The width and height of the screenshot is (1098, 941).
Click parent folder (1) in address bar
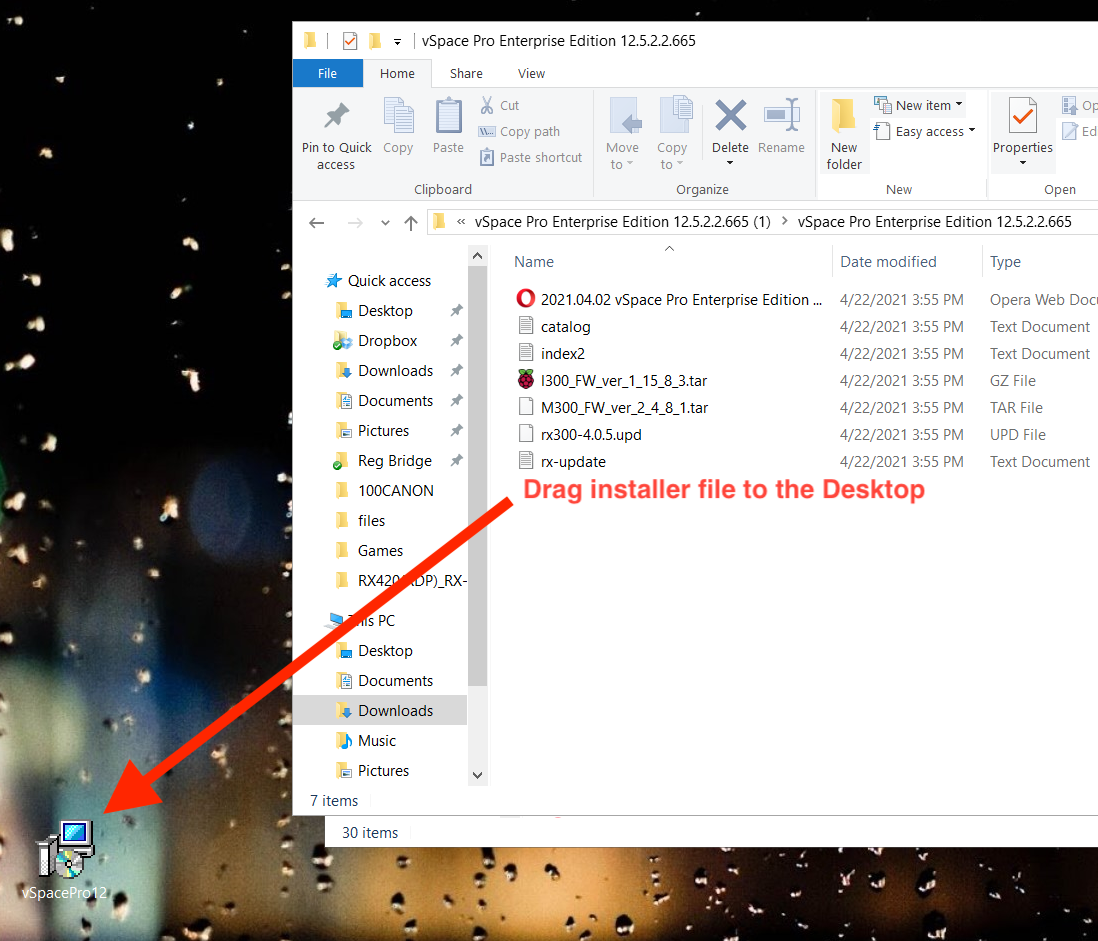pos(622,222)
